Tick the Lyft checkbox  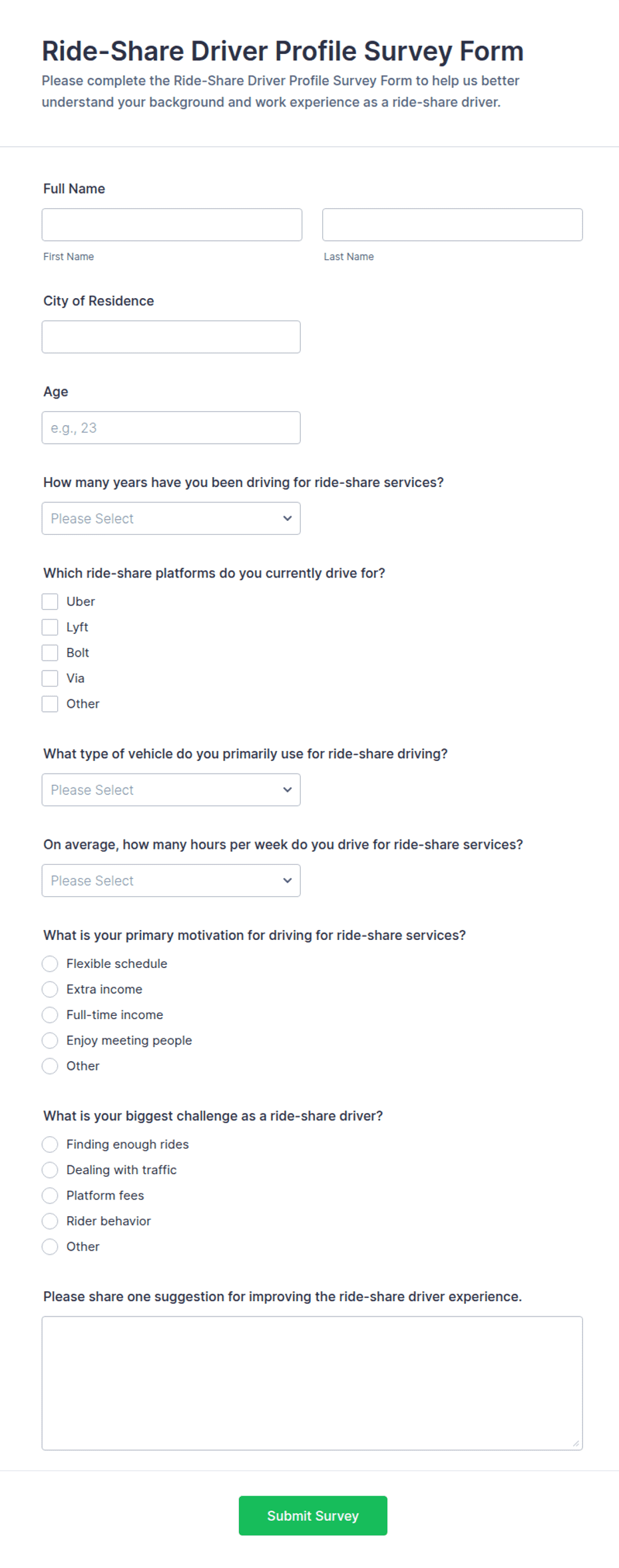coord(50,627)
